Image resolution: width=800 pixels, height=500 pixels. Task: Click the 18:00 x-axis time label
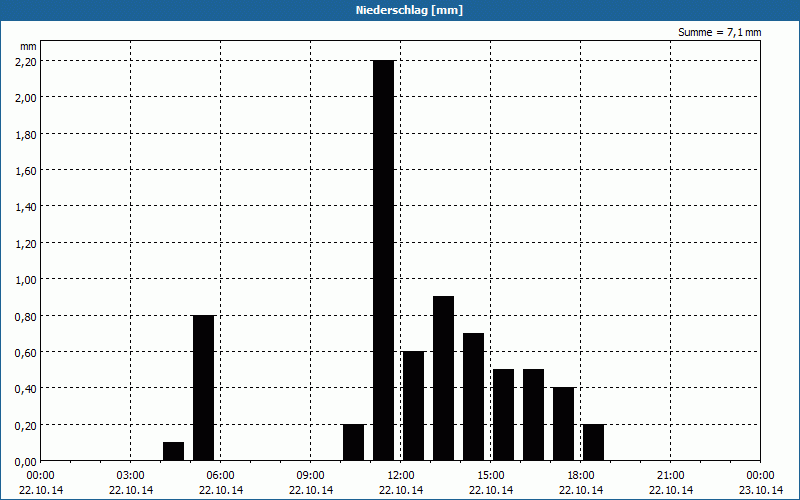click(581, 476)
